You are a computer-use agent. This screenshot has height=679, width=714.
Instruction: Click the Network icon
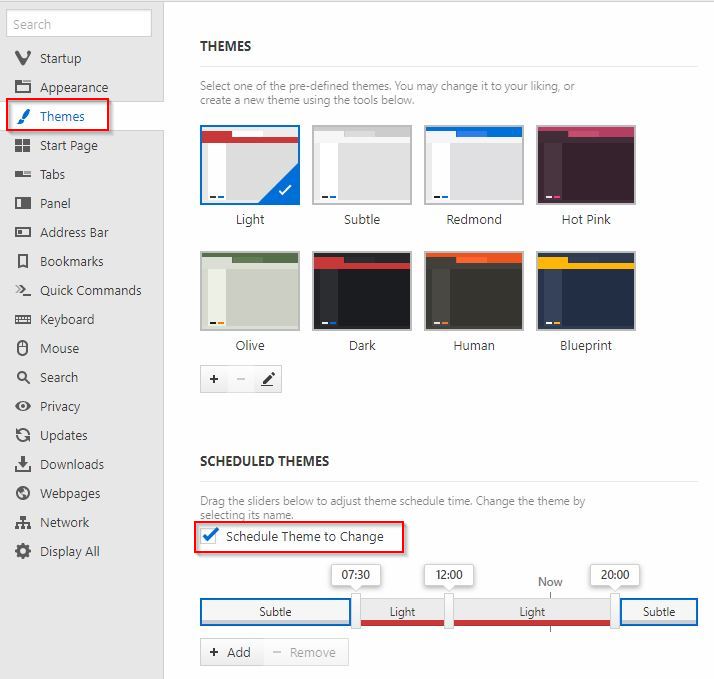(x=23, y=522)
